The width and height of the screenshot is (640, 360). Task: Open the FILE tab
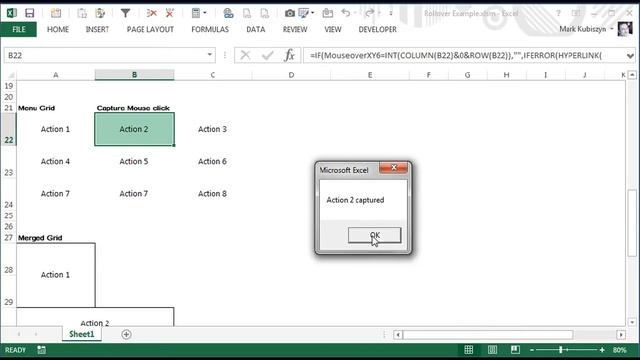click(18, 29)
